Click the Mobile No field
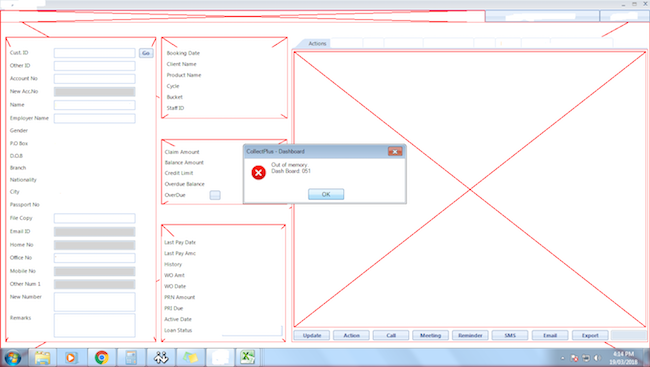This screenshot has height=367, width=650. tap(95, 272)
